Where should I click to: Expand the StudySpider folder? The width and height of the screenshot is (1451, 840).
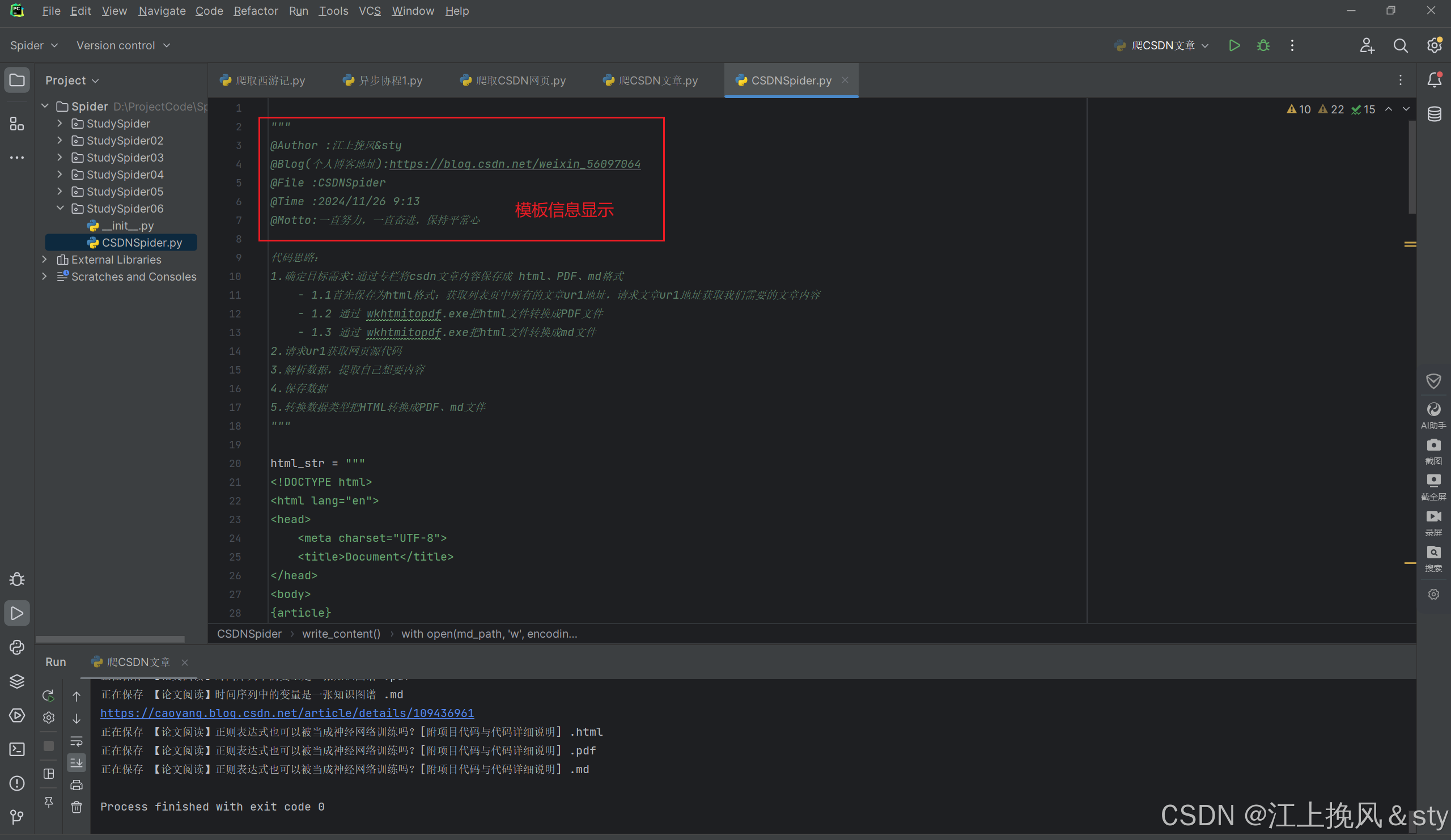(60, 123)
